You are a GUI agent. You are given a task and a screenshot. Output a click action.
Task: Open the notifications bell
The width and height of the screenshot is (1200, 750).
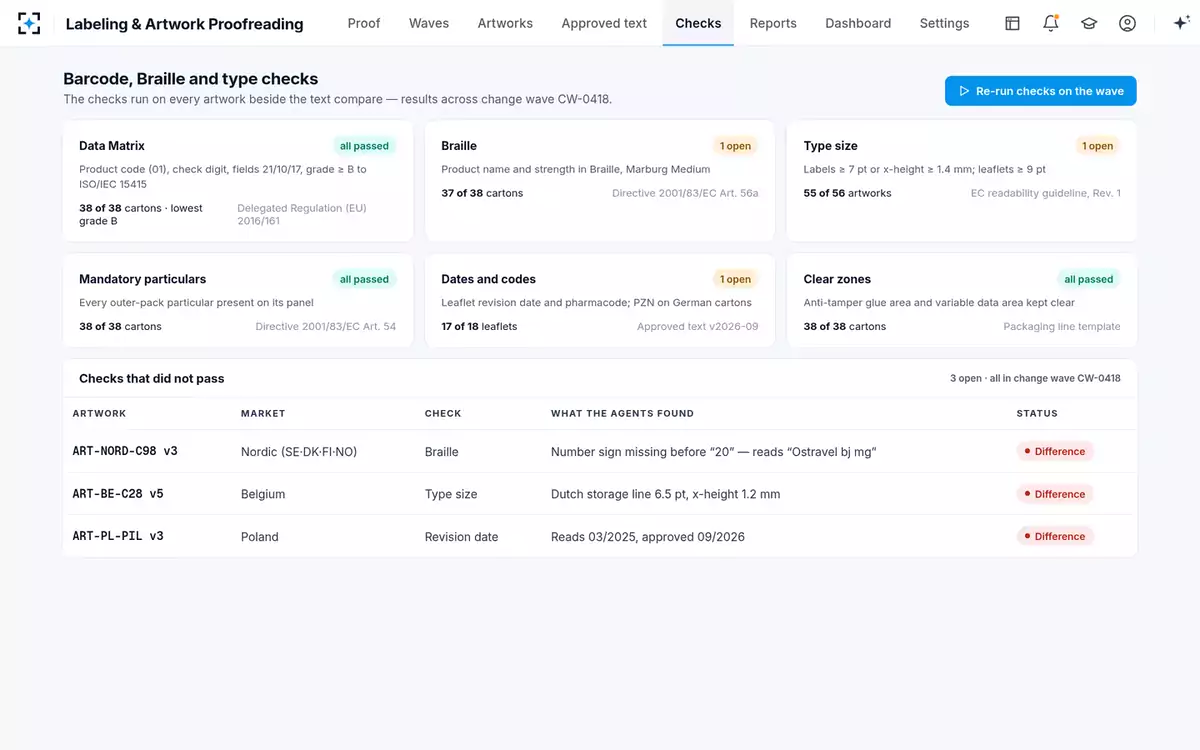click(1050, 23)
